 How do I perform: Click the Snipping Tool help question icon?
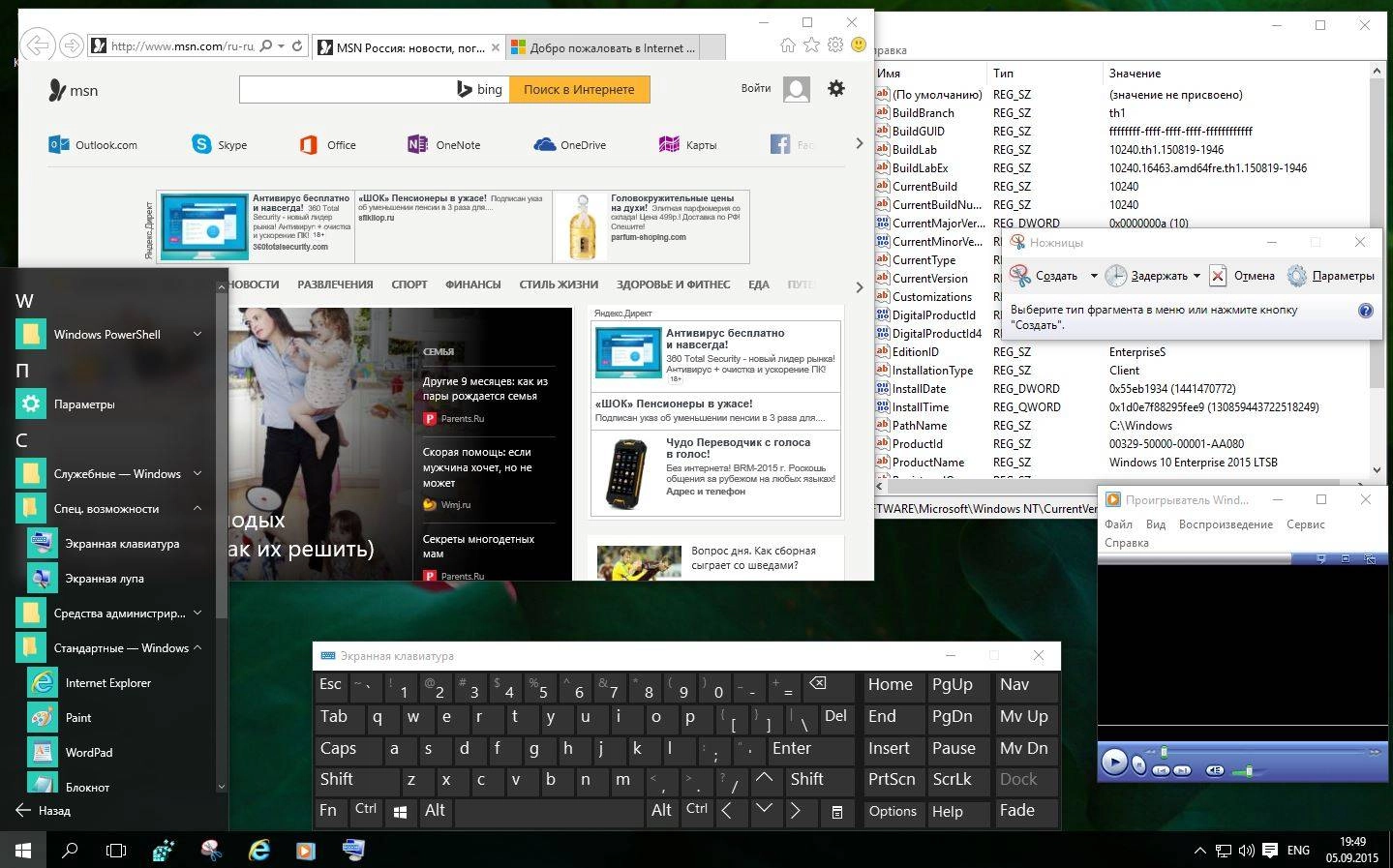(1365, 311)
